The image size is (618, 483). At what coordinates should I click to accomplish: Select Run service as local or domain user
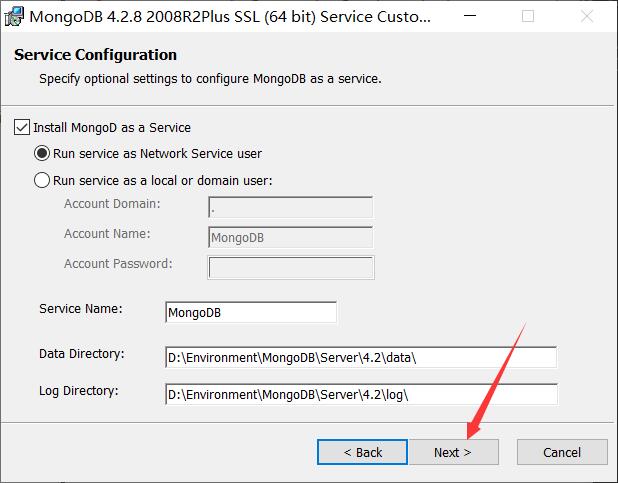pos(42,180)
